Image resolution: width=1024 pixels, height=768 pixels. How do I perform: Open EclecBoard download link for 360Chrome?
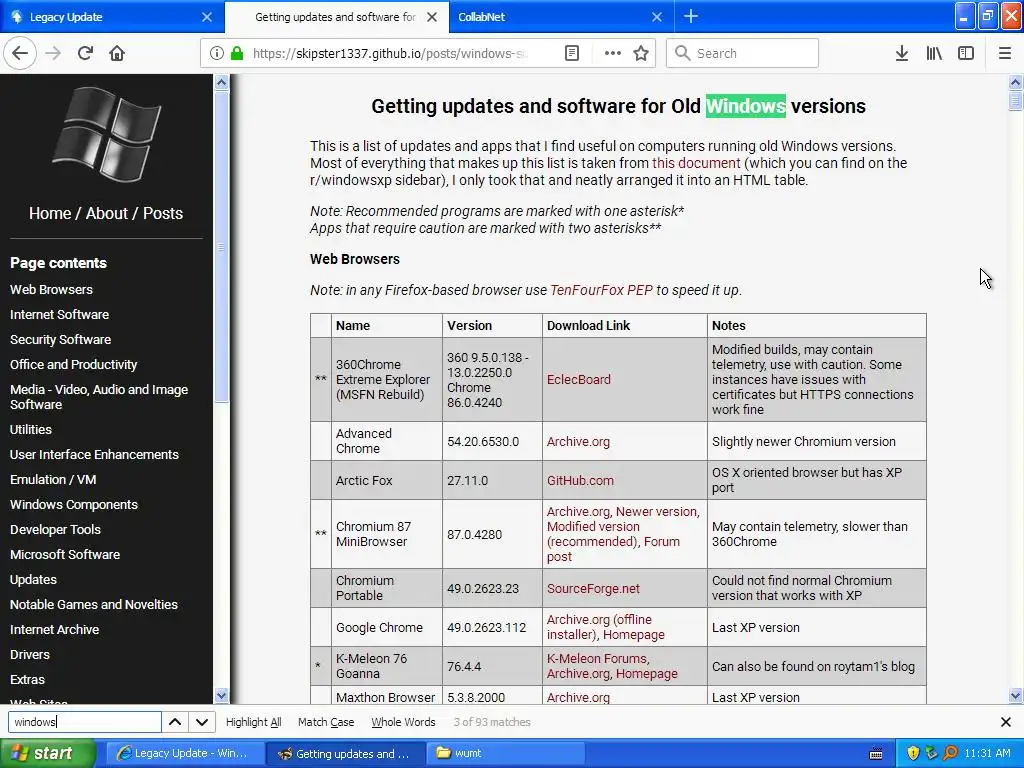[579, 379]
